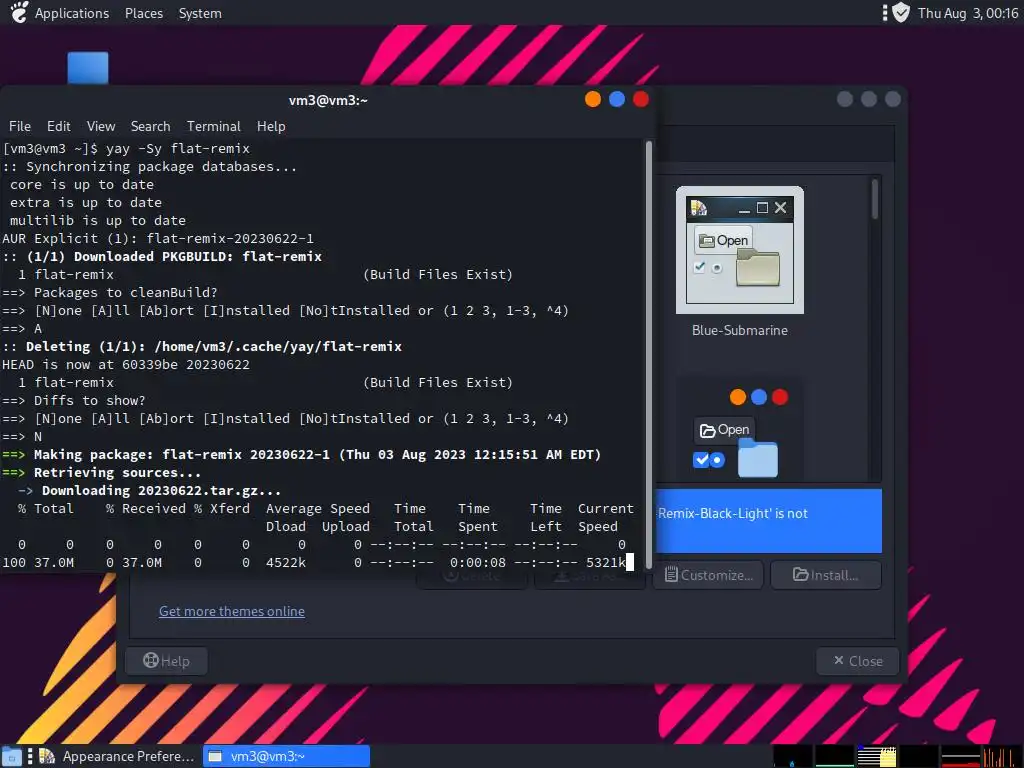
Task: Click the blue Remix-Black-Light info message bar
Action: pos(768,521)
